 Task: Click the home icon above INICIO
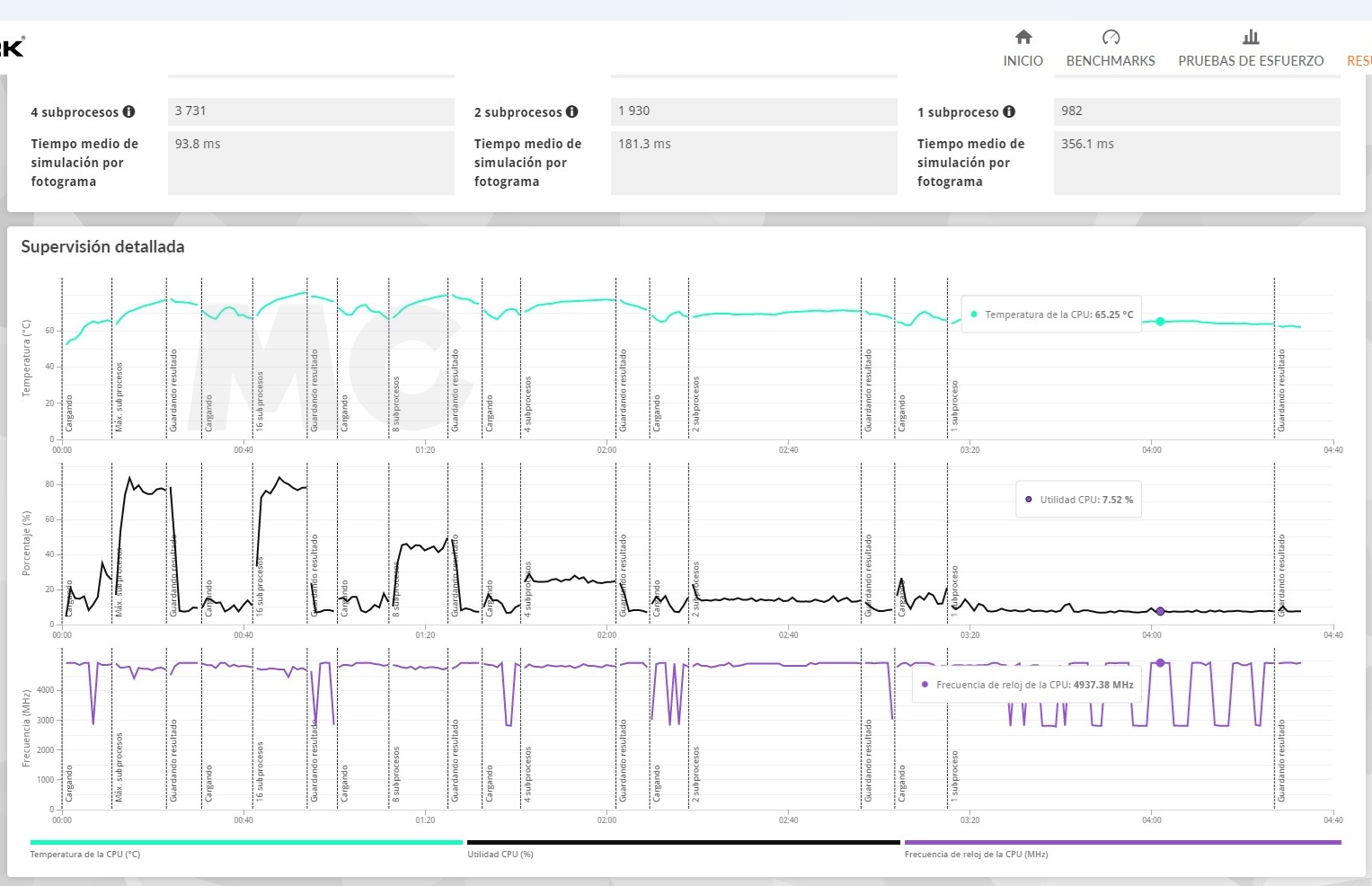[x=1022, y=37]
